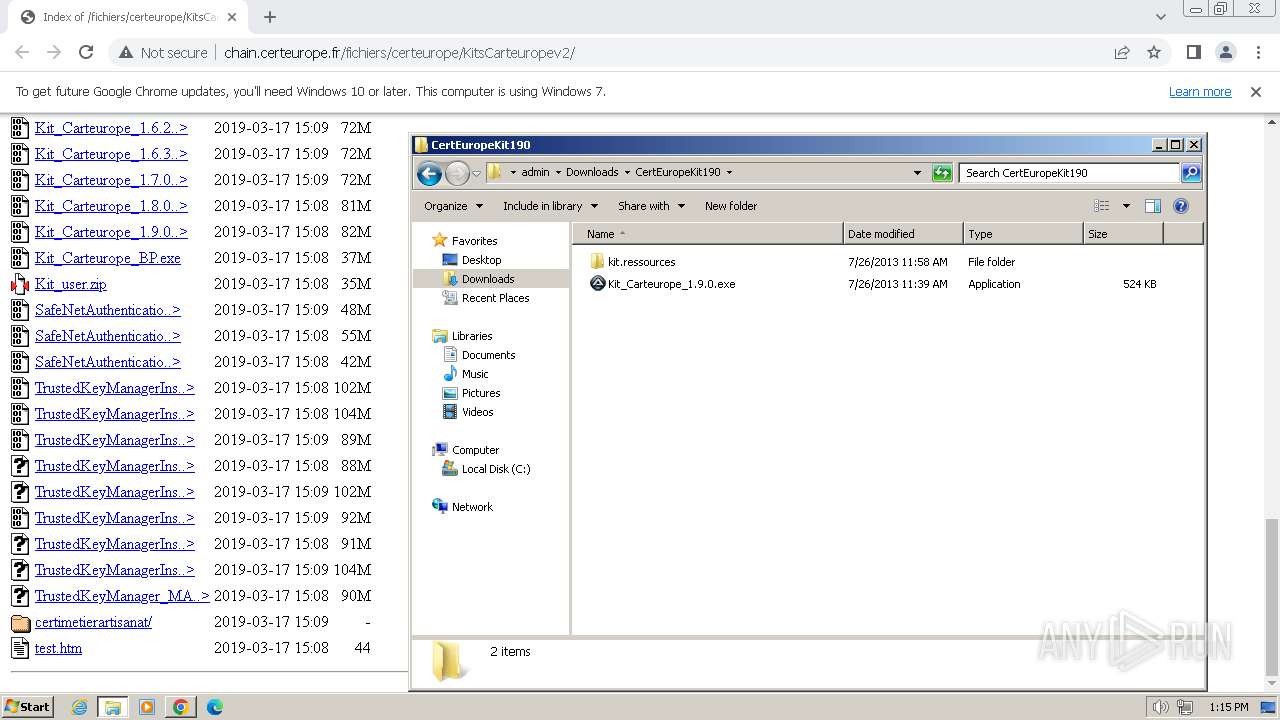The height and width of the screenshot is (720, 1280).
Task: Expand the Explorer address bar history dropdown
Action: click(917, 173)
